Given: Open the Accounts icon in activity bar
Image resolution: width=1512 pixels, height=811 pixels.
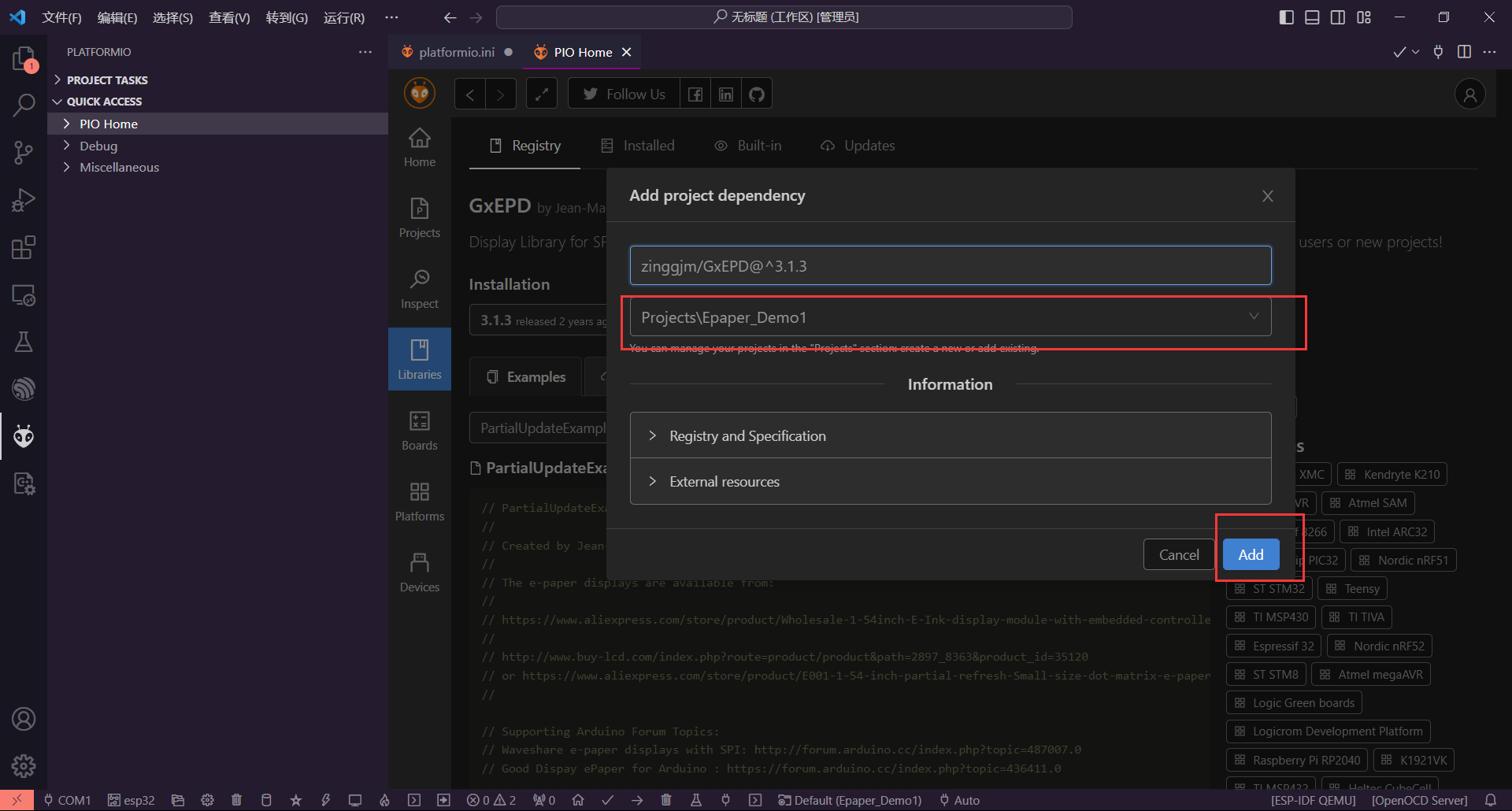Looking at the screenshot, I should click(24, 719).
